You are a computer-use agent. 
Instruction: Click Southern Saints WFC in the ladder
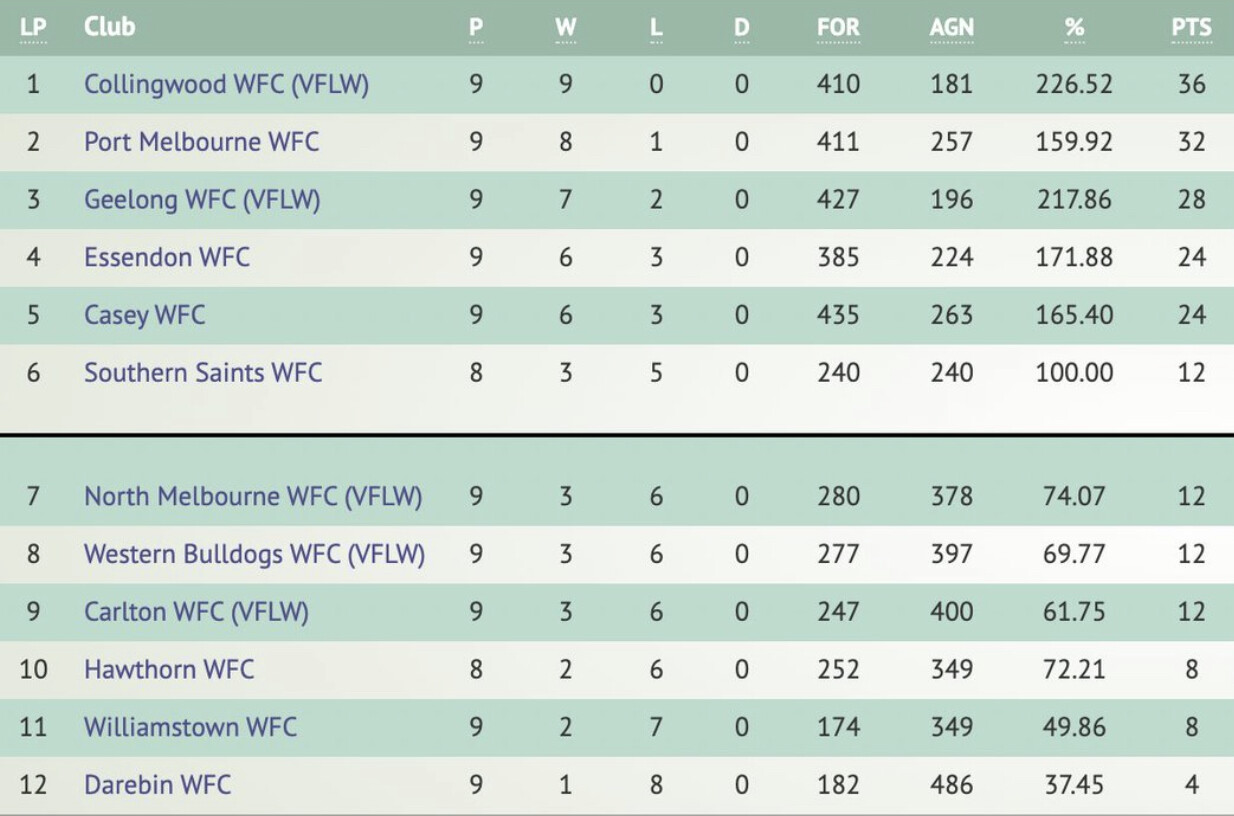point(203,373)
